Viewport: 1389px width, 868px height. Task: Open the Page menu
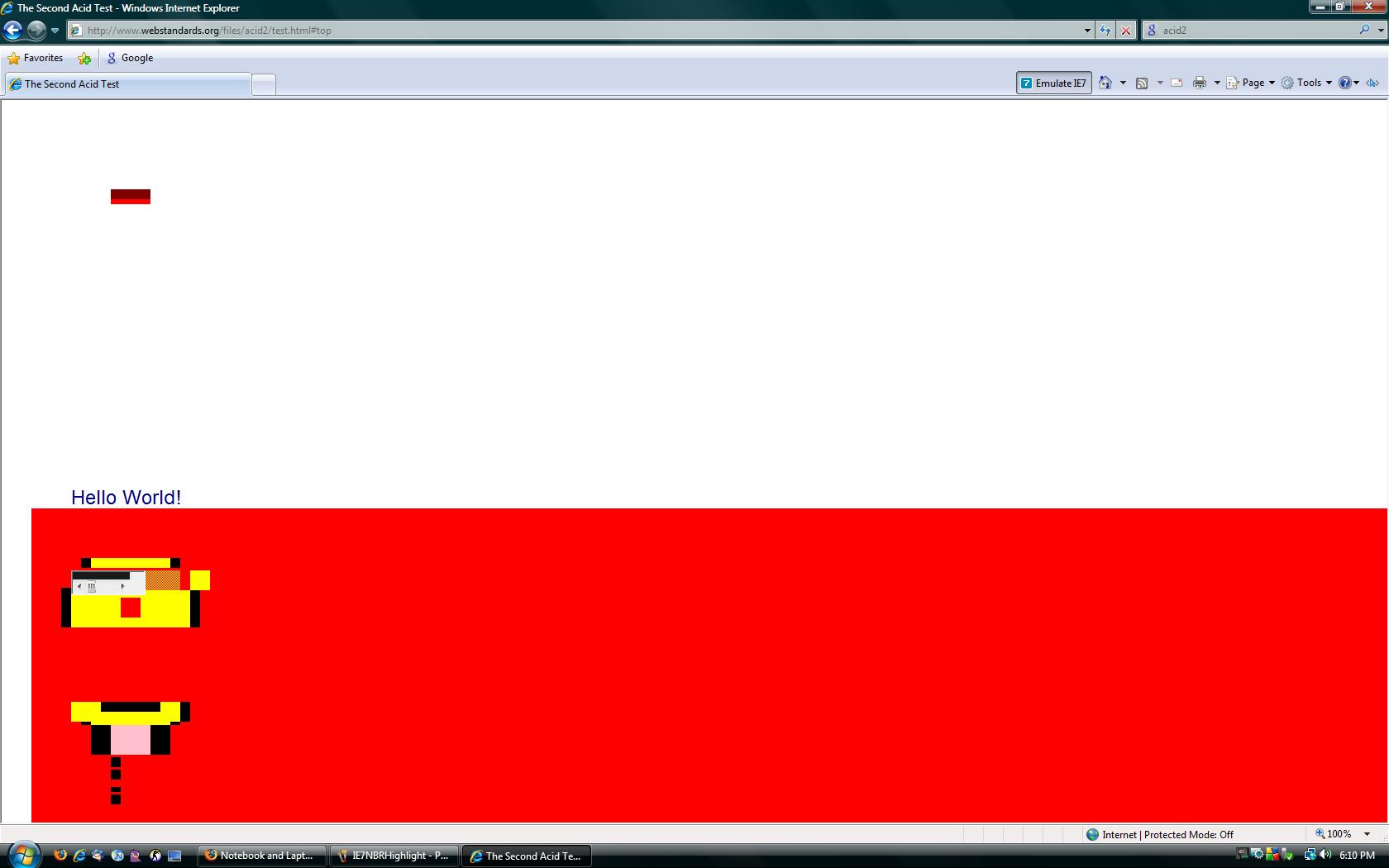pyautogui.click(x=1250, y=83)
